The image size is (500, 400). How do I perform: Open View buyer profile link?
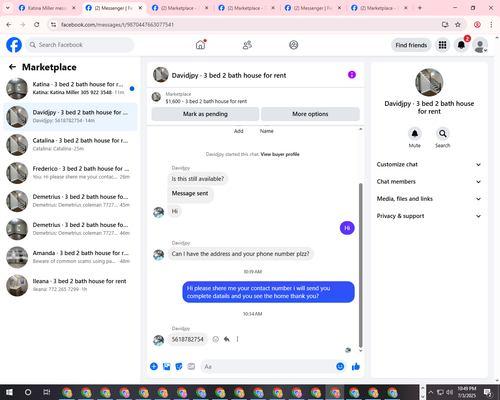pos(280,154)
